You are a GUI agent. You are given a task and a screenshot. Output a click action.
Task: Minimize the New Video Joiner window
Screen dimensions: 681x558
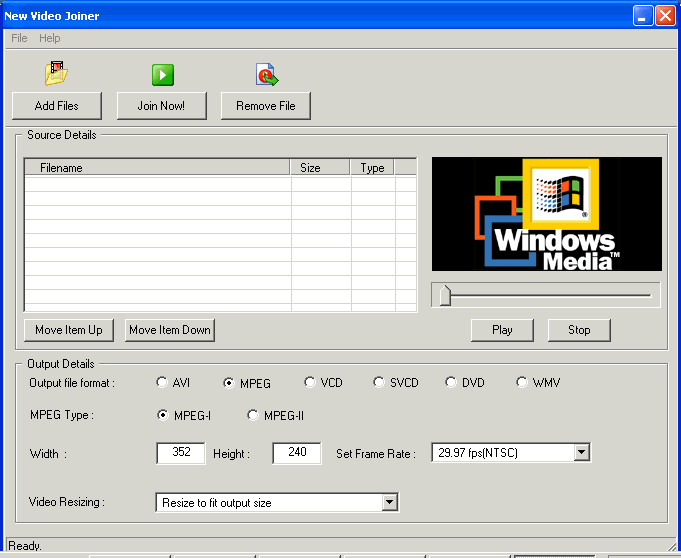tap(643, 16)
